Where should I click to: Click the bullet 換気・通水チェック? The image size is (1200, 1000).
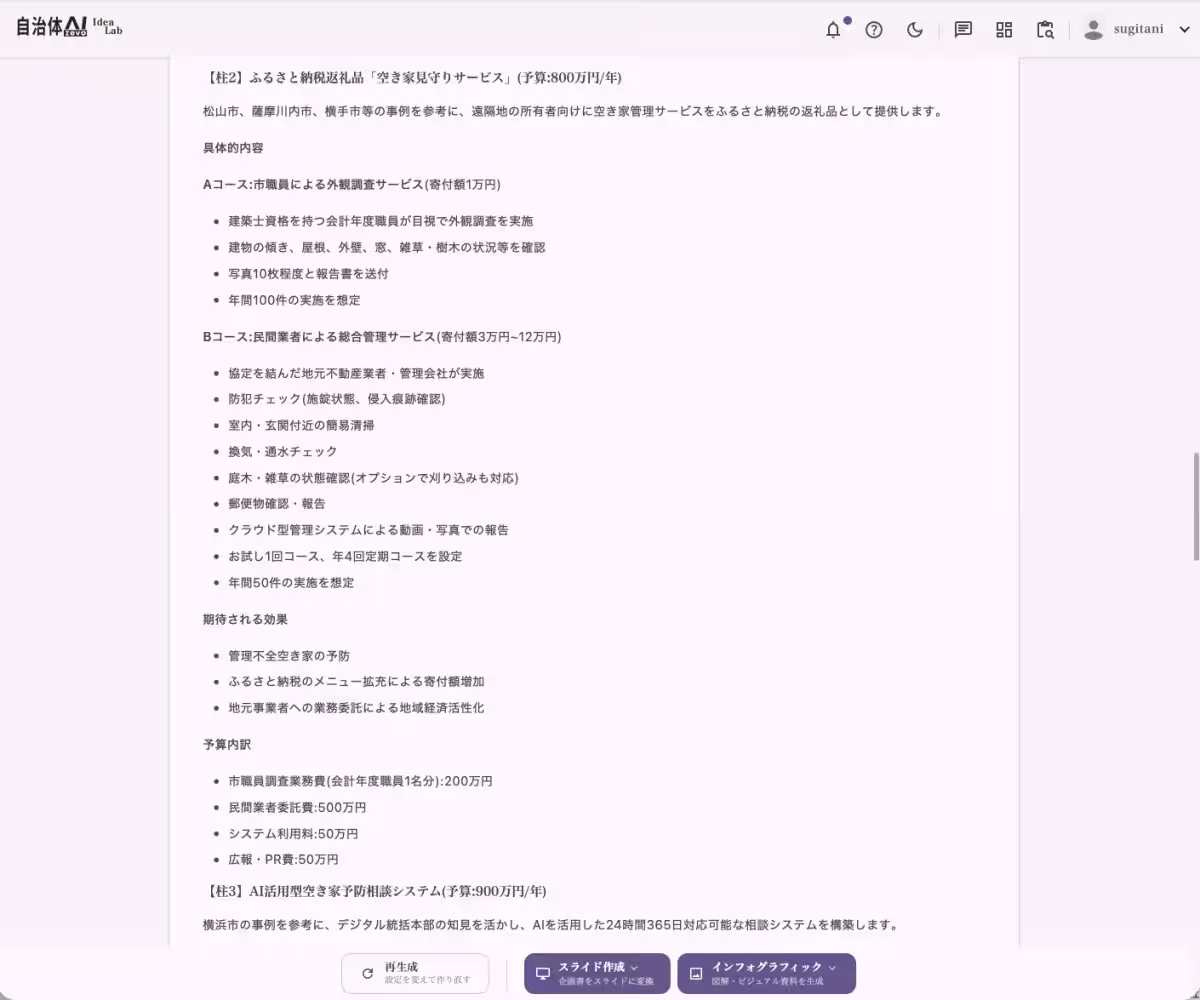point(283,452)
